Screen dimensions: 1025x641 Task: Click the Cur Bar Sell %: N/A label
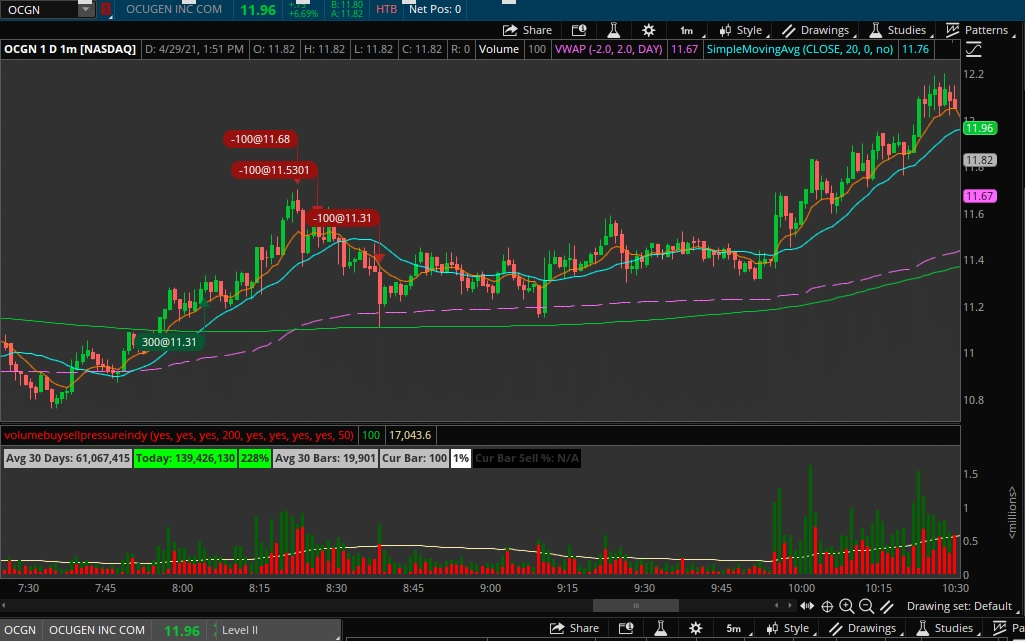526,458
